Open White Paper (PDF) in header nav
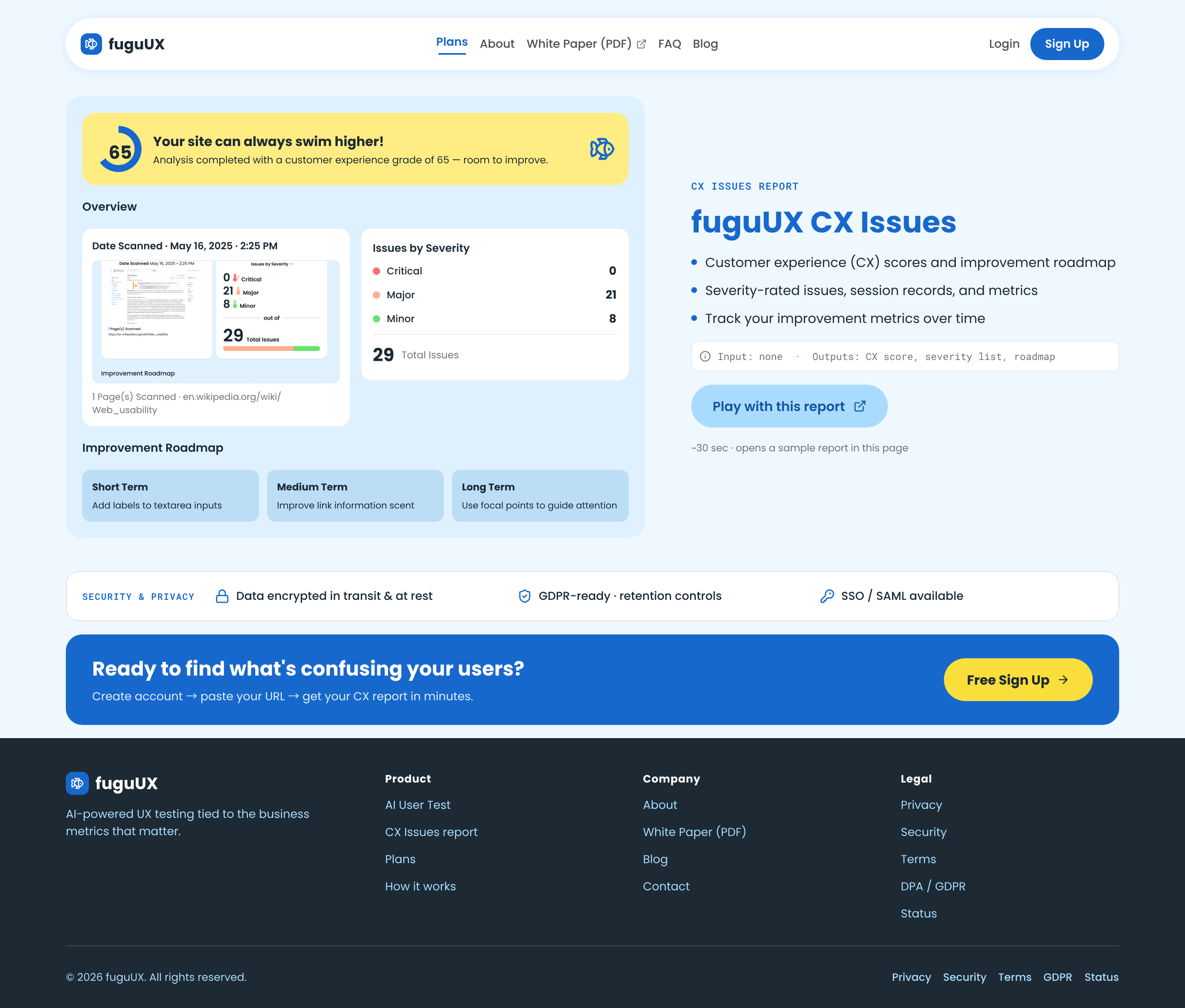 (586, 44)
